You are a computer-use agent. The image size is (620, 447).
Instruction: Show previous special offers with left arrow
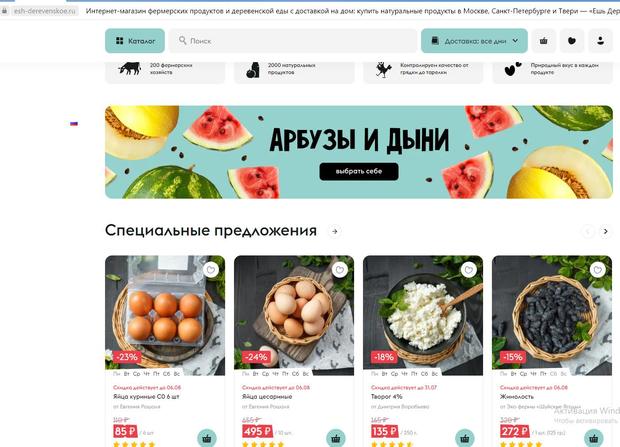pyautogui.click(x=588, y=231)
